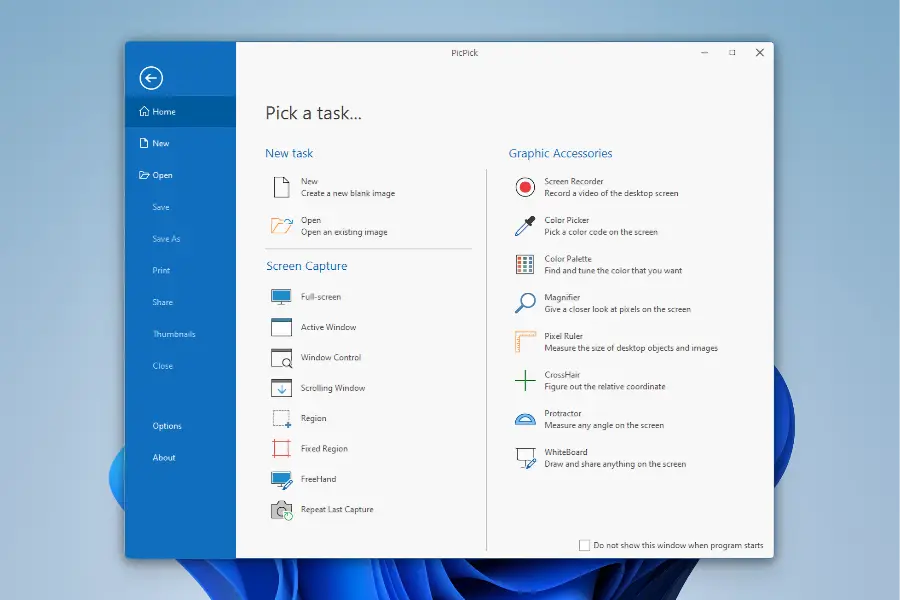Open the Magnifier tool
Image resolution: width=900 pixels, height=600 pixels.
coord(525,303)
